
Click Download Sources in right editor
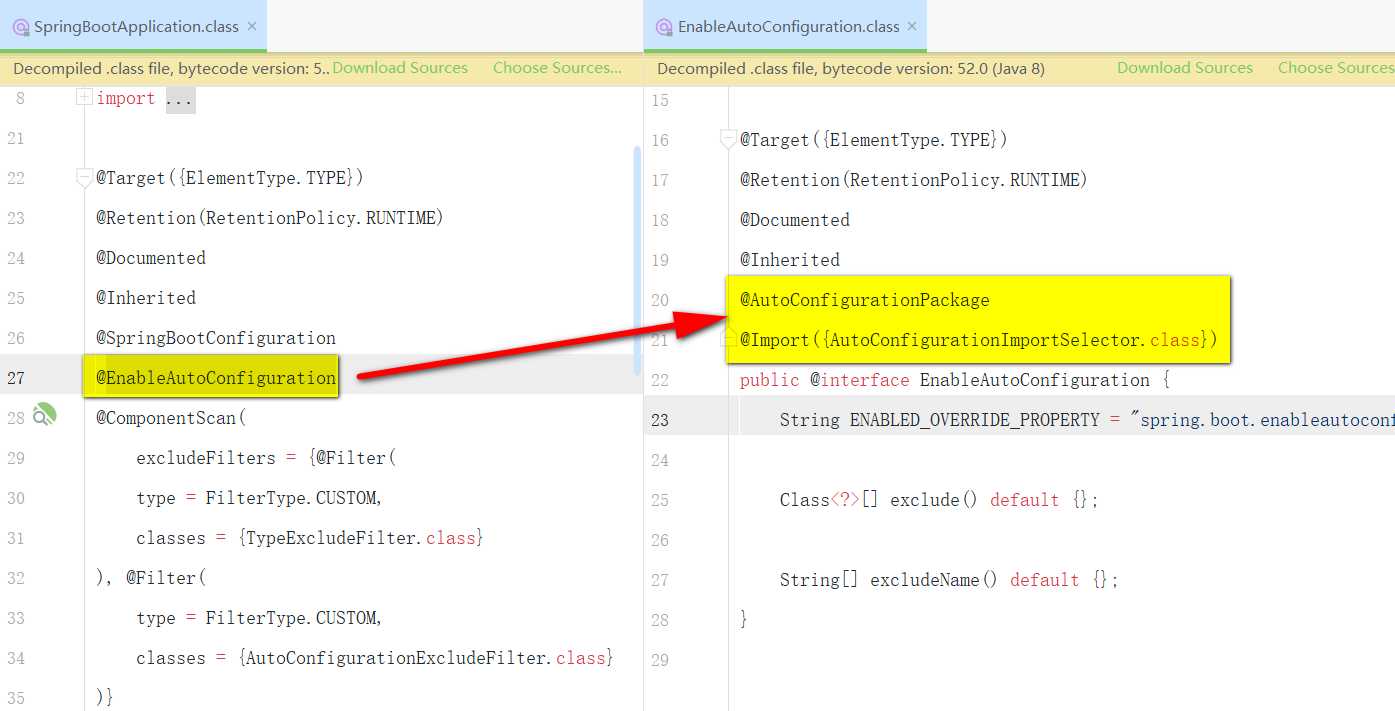pos(1185,68)
